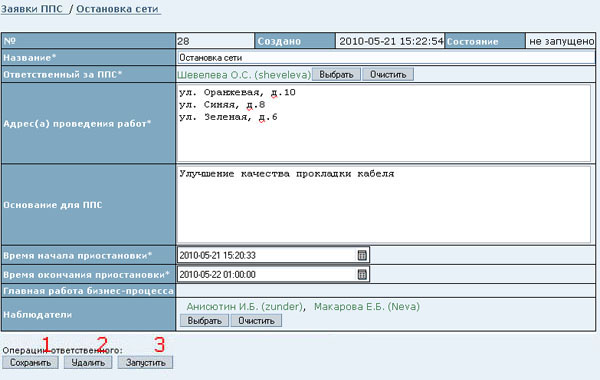The height and width of the screenshot is (380, 600).
Task: Click the request number 28 cell
Action: coord(215,41)
